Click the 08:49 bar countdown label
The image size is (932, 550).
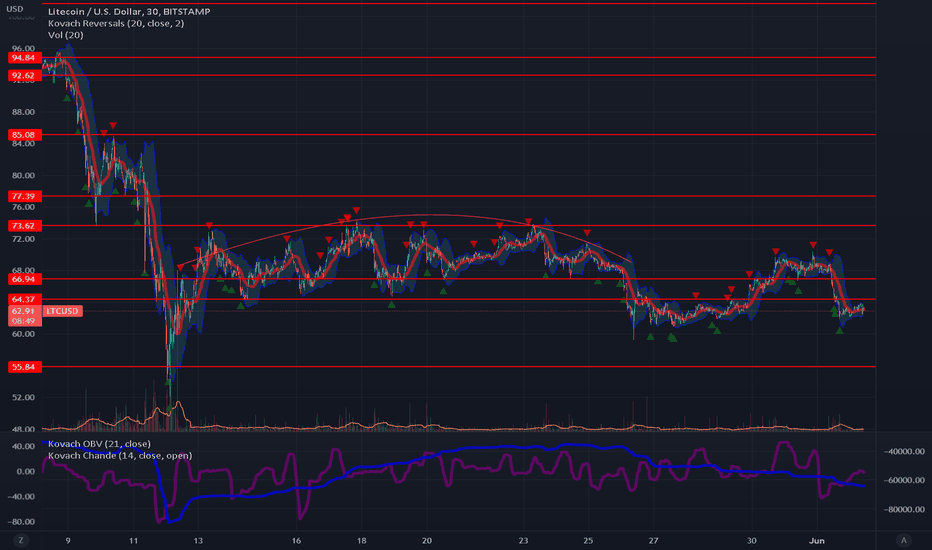[24, 321]
